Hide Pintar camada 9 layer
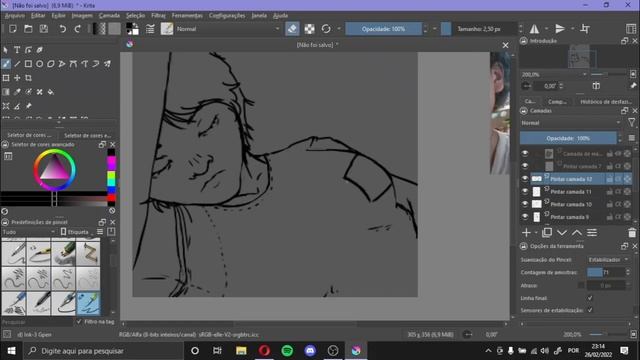Viewport: 640px width, 360px height. pos(525,217)
